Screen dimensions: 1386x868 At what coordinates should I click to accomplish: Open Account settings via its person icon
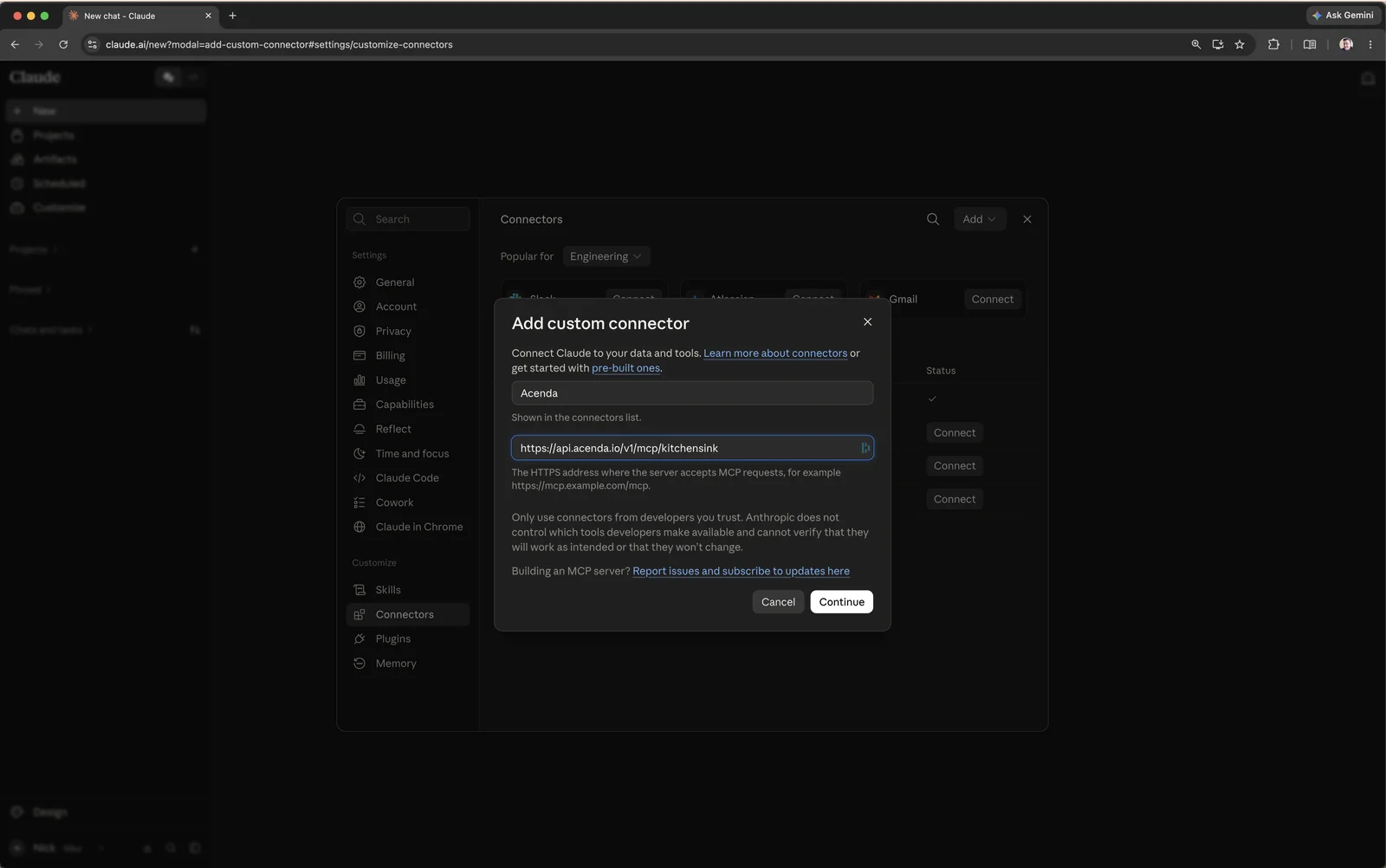pyautogui.click(x=359, y=307)
